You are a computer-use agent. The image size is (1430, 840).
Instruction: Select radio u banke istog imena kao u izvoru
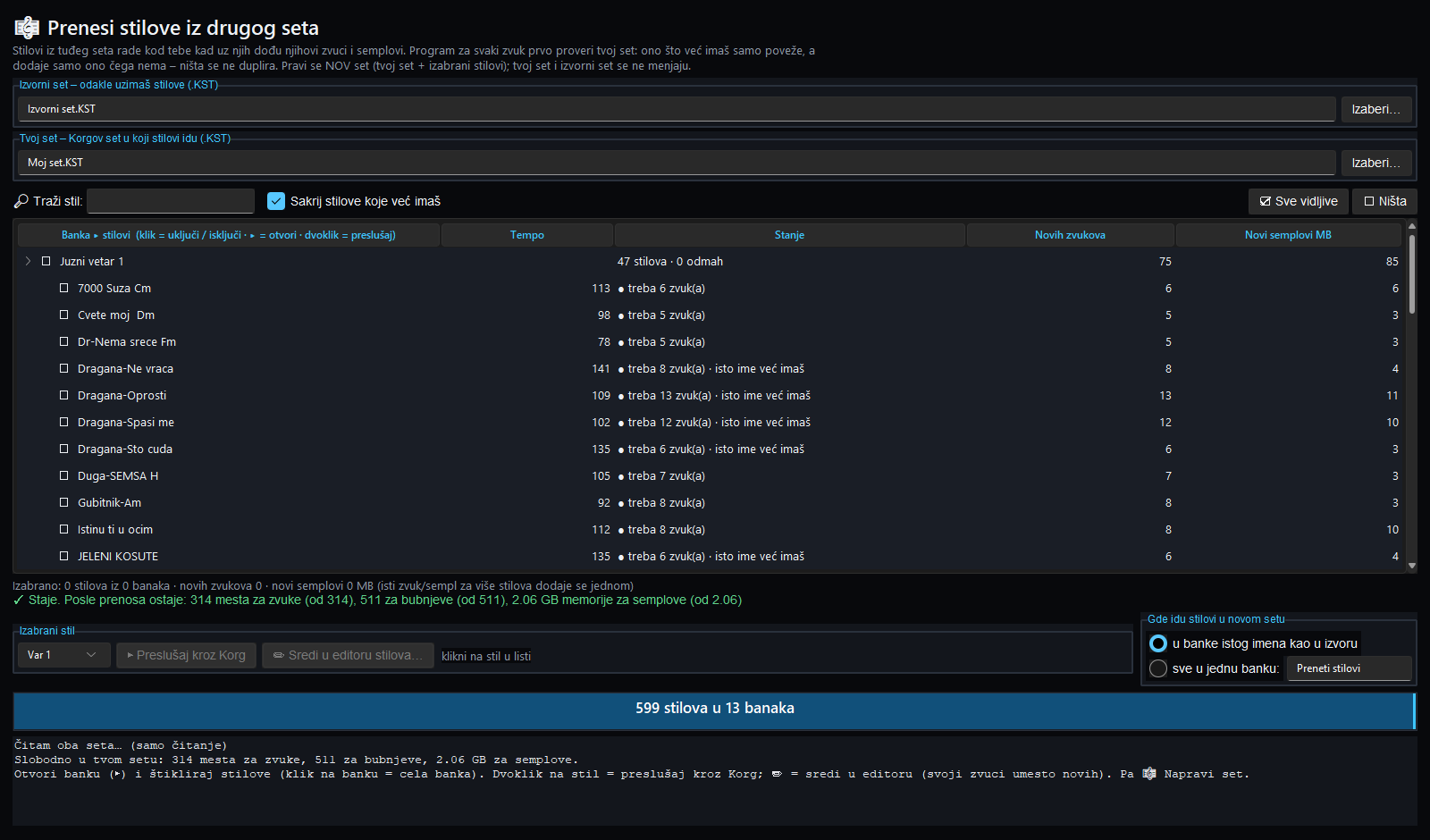(x=1158, y=643)
